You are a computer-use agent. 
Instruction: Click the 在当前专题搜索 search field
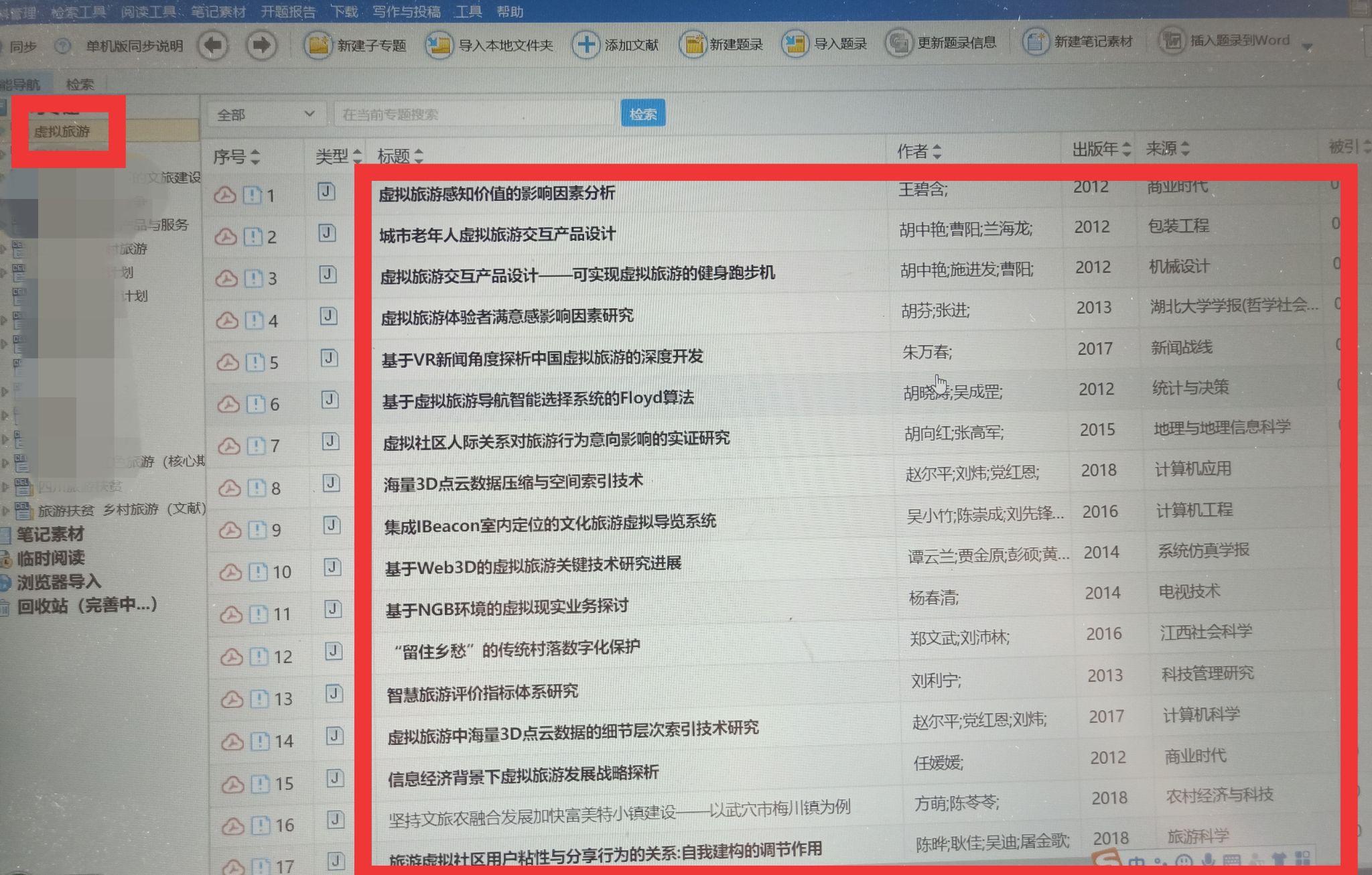point(474,115)
